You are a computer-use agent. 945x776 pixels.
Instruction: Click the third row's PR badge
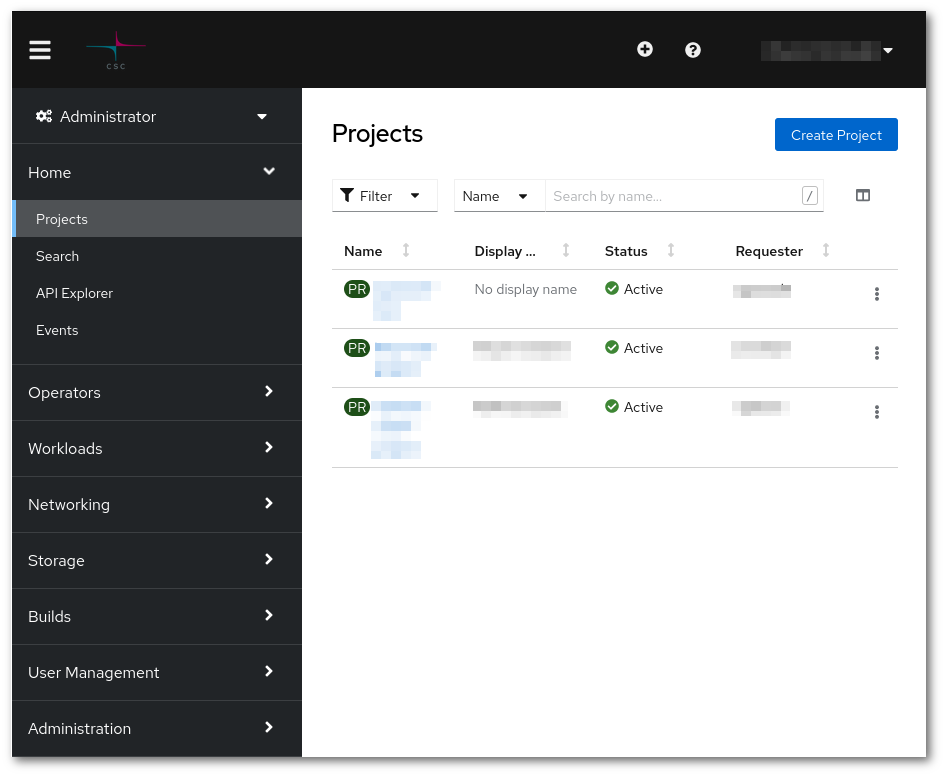point(357,407)
